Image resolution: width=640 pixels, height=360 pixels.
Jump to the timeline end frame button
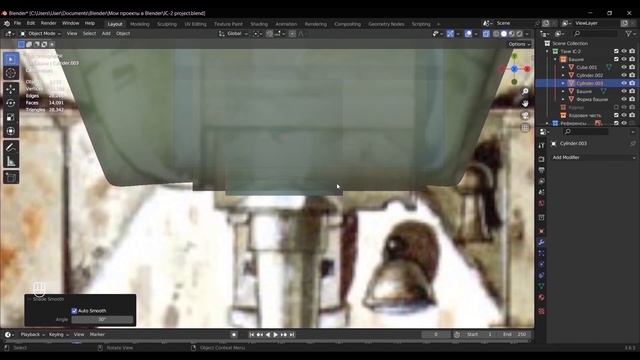click(x=292, y=335)
